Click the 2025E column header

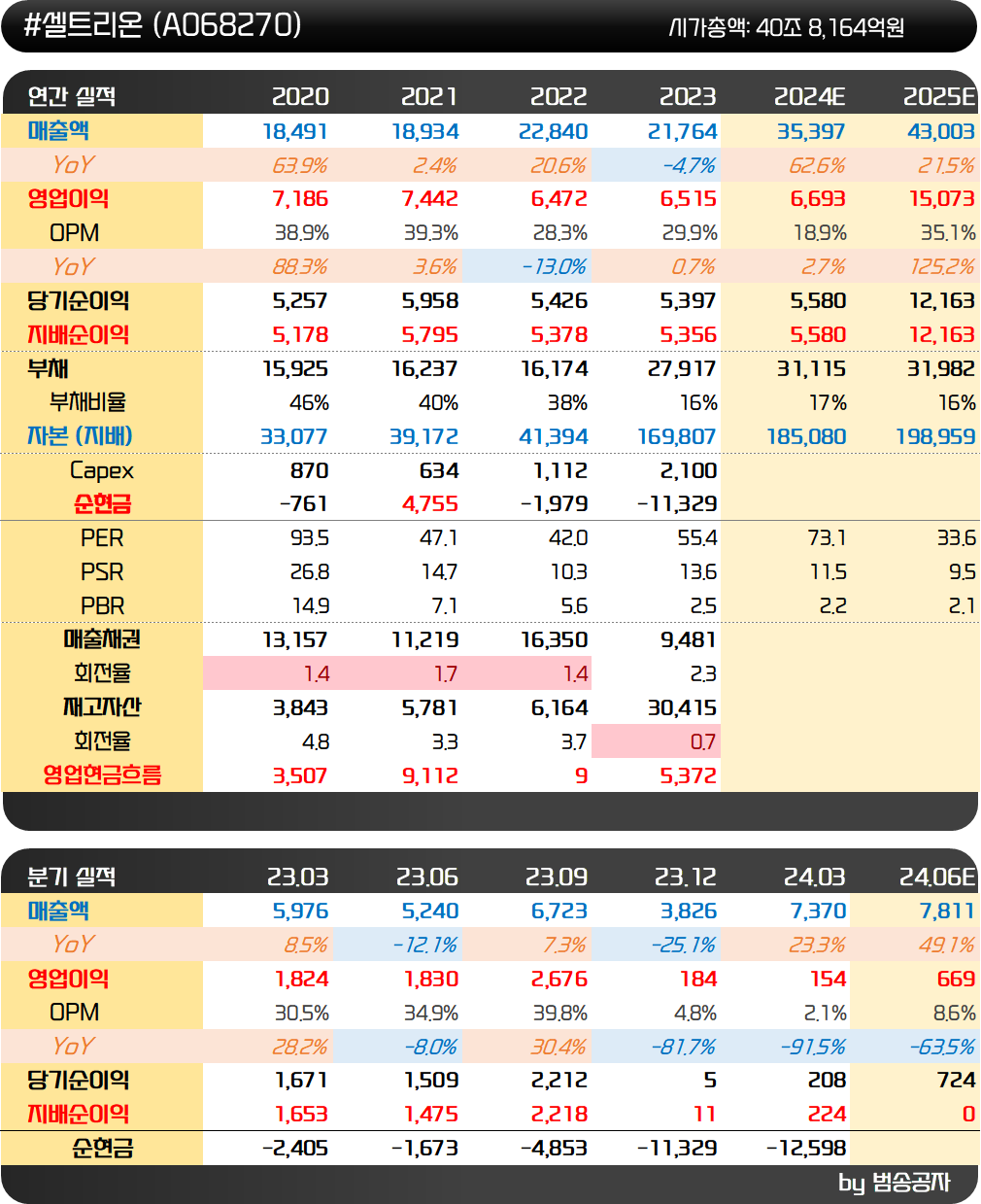tap(939, 96)
